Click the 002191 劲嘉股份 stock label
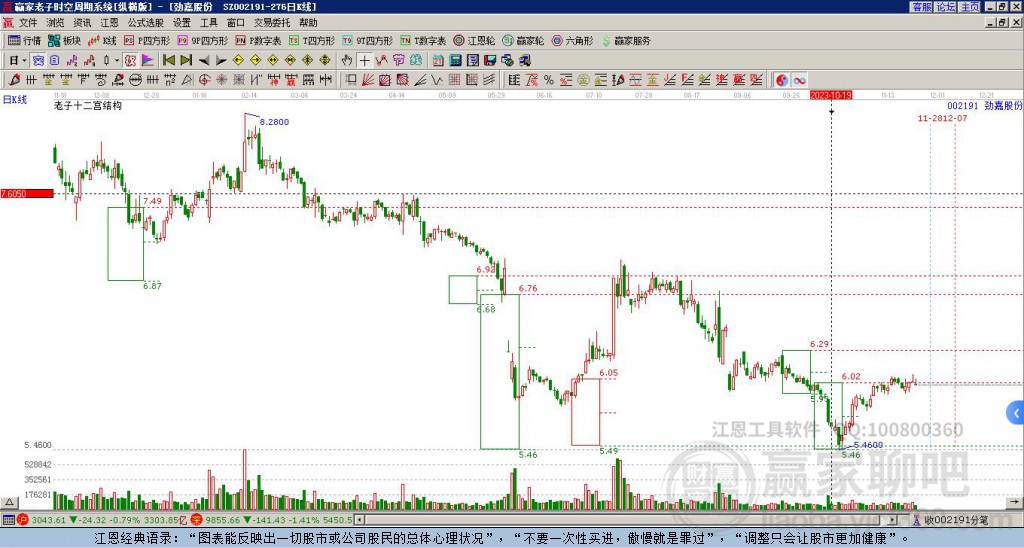Viewport: 1024px width, 548px height. (x=984, y=106)
